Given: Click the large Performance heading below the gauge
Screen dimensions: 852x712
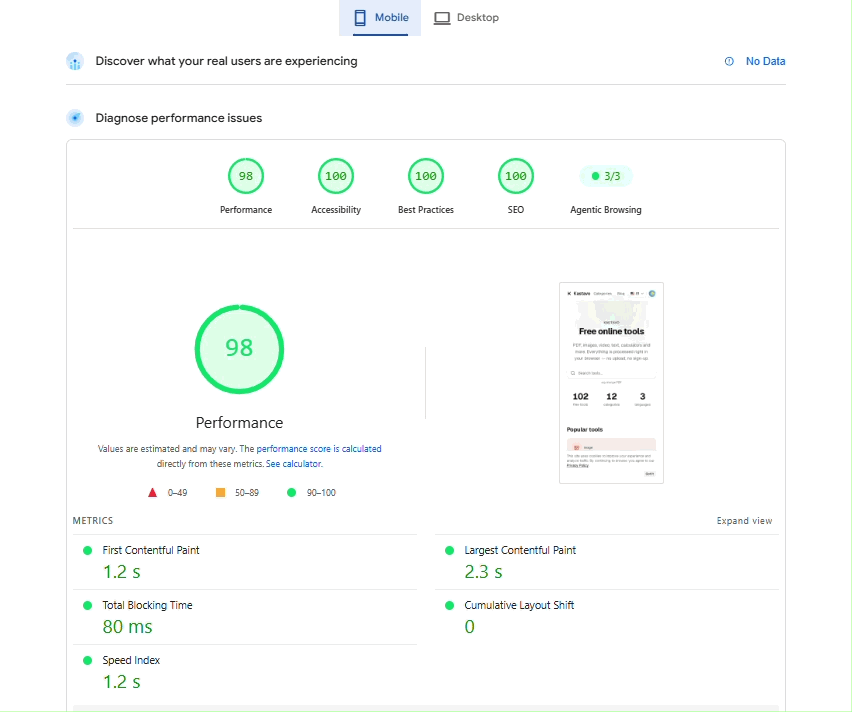Looking at the screenshot, I should pos(240,423).
